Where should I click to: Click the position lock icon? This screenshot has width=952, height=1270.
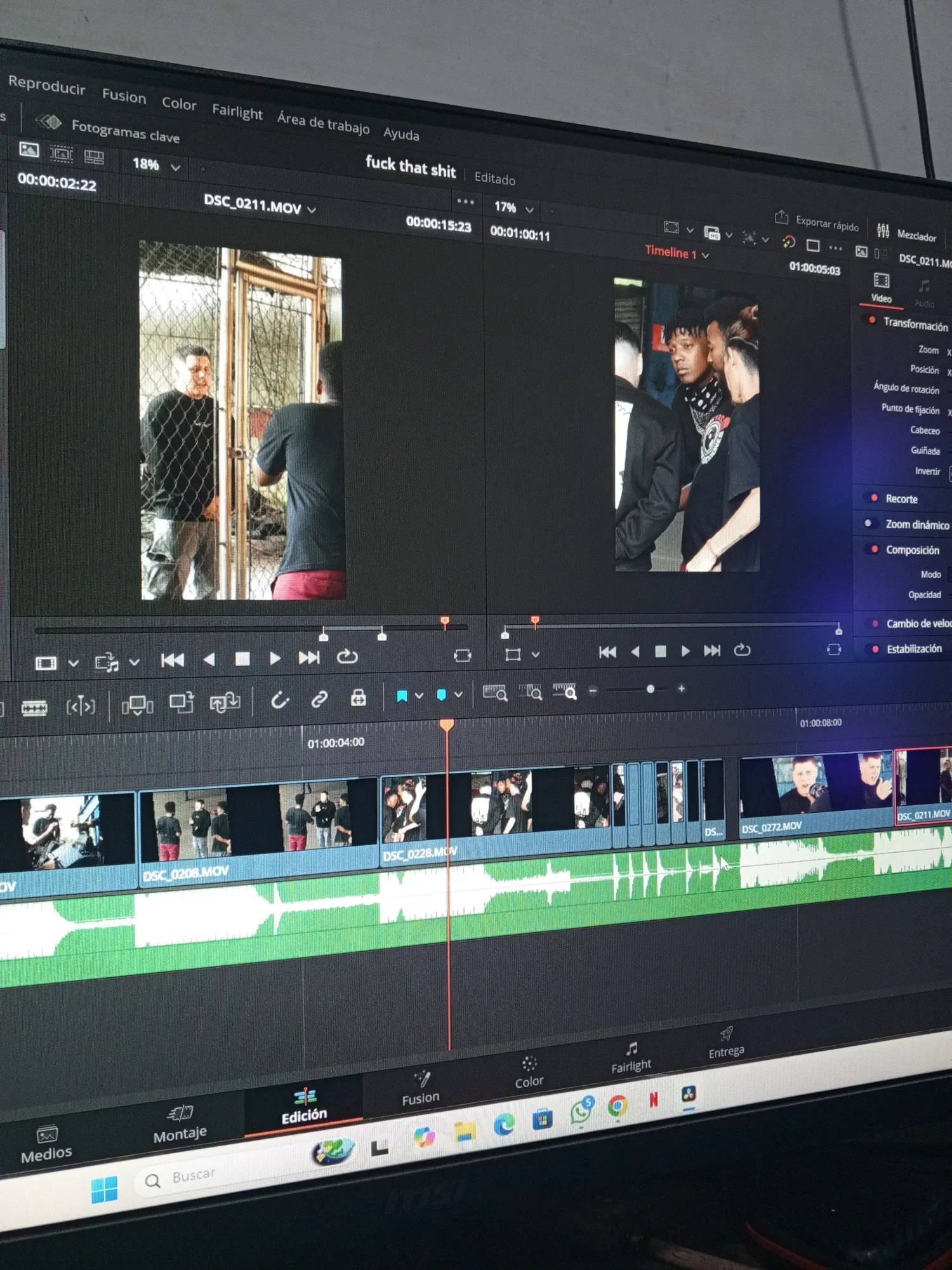(x=359, y=698)
